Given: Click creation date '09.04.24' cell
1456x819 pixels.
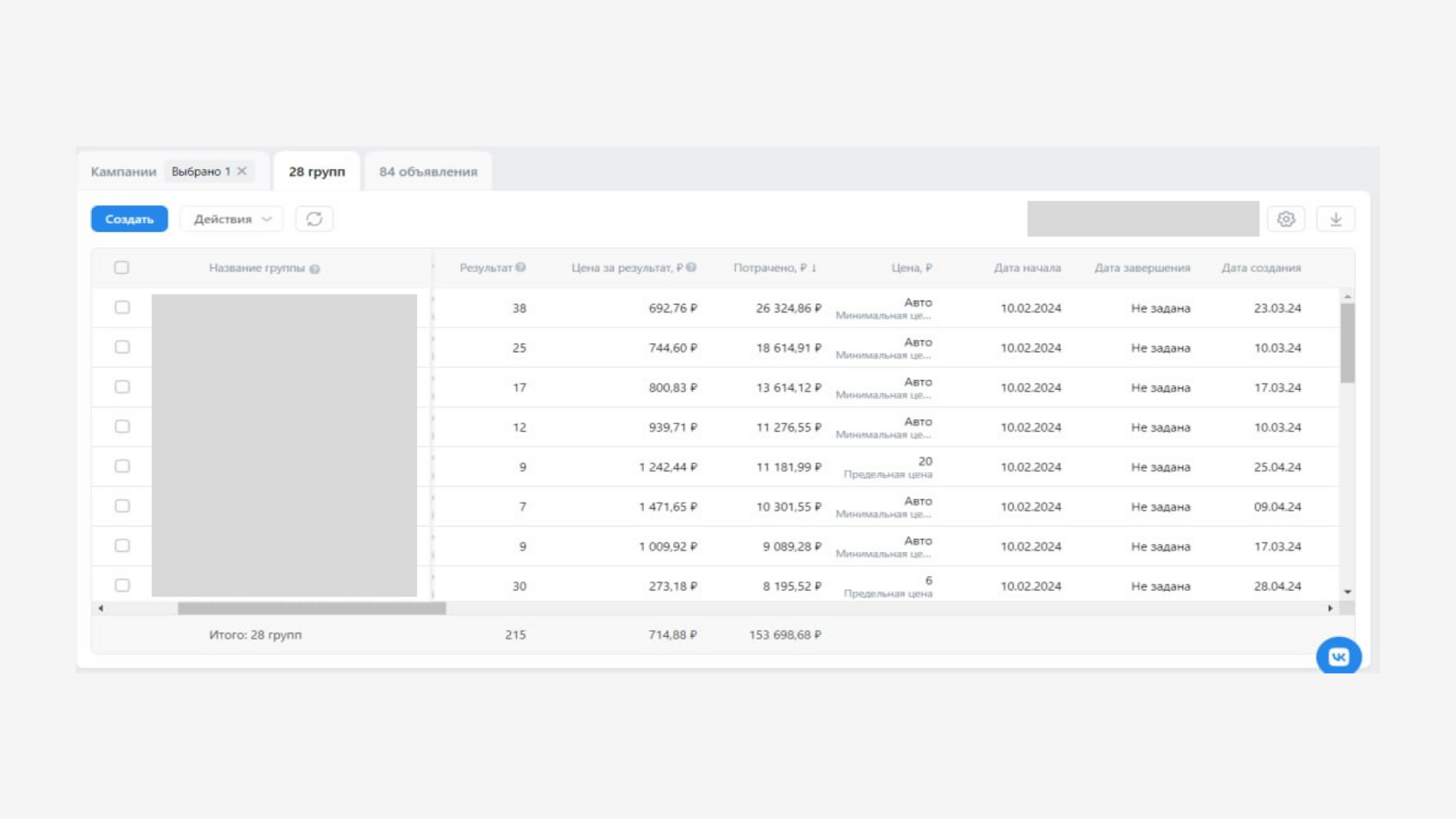Looking at the screenshot, I should tap(1277, 507).
